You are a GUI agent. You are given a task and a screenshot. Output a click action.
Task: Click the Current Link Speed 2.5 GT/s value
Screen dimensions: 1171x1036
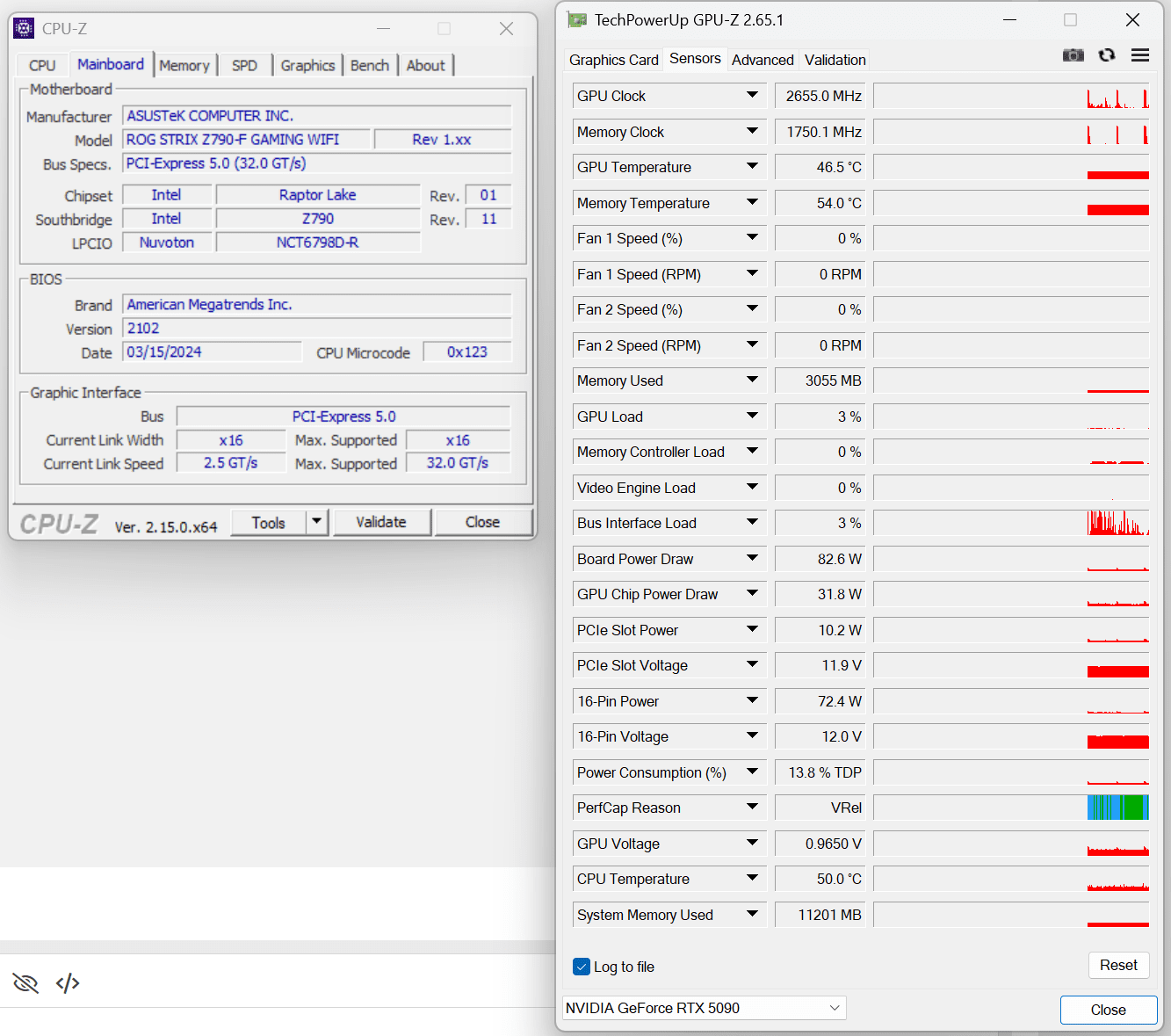pyautogui.click(x=231, y=463)
